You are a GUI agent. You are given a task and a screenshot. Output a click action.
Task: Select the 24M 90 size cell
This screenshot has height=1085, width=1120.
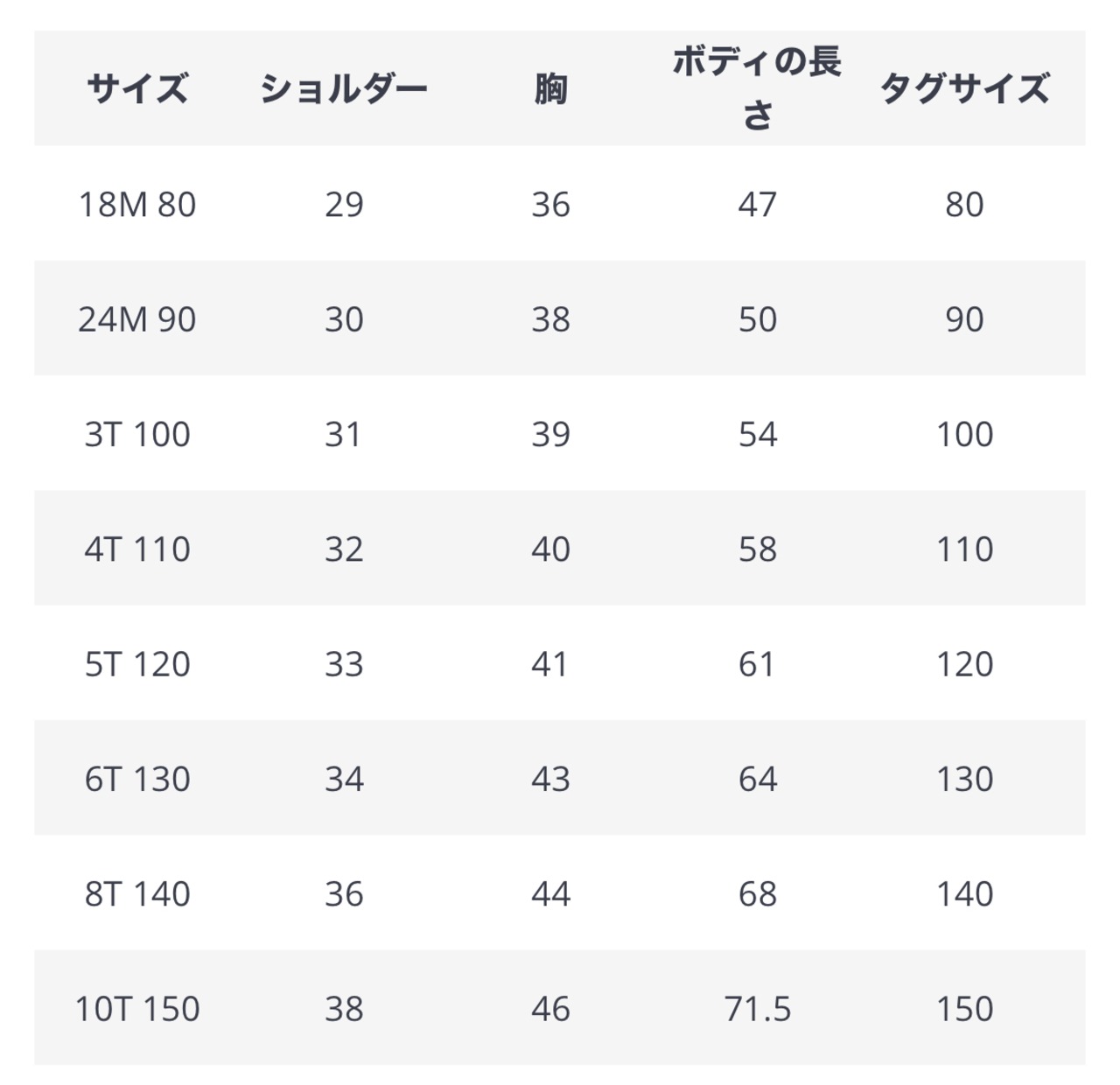tap(137, 318)
